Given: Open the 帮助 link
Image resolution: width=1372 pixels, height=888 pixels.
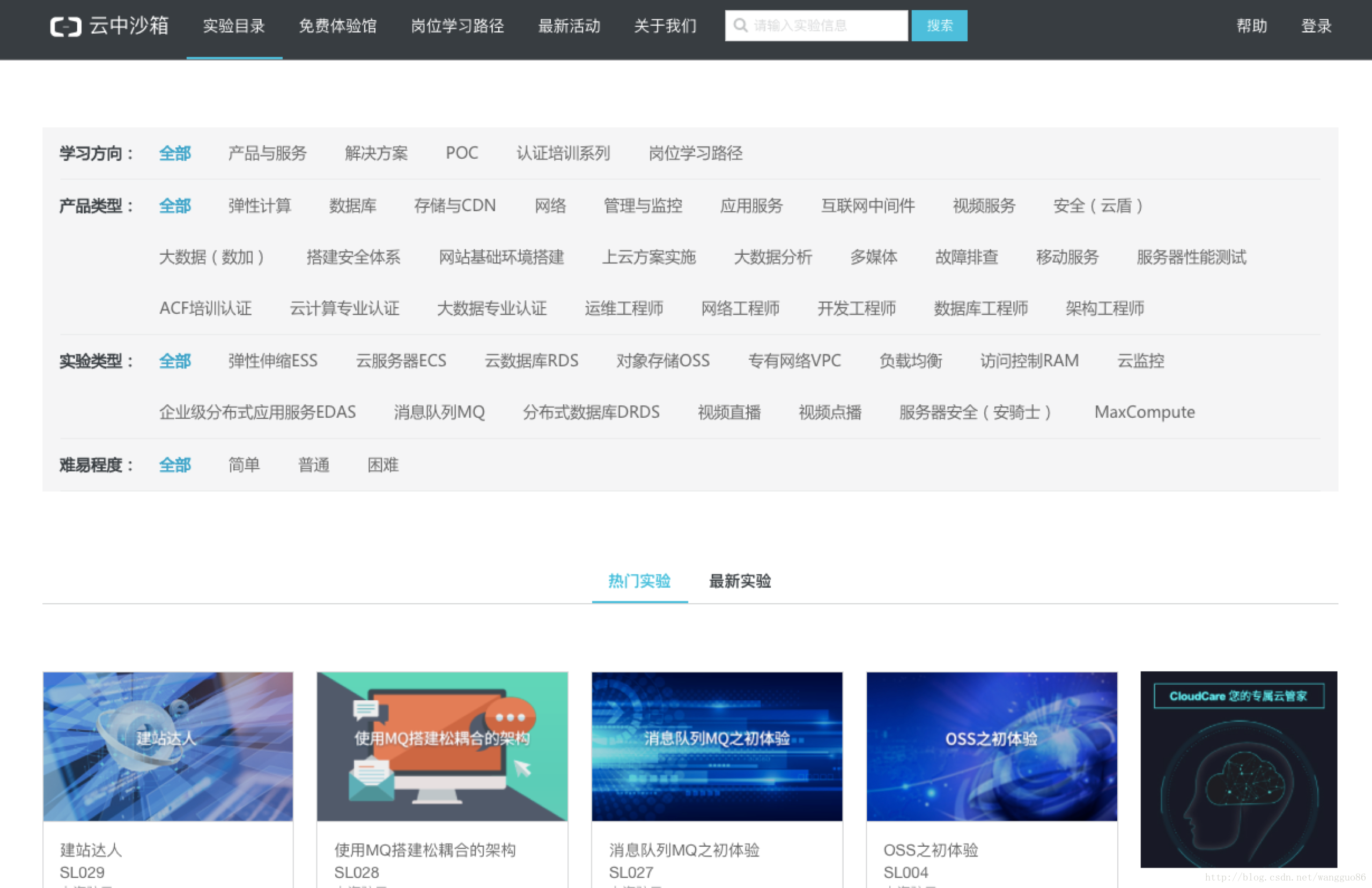Looking at the screenshot, I should pos(1251,26).
